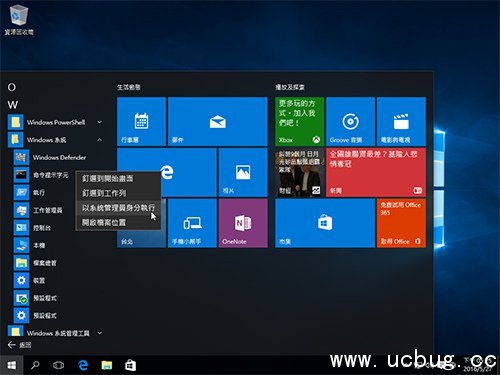The height and width of the screenshot is (375, 500).
Task: Click the letter O section header
Action: coord(12,87)
